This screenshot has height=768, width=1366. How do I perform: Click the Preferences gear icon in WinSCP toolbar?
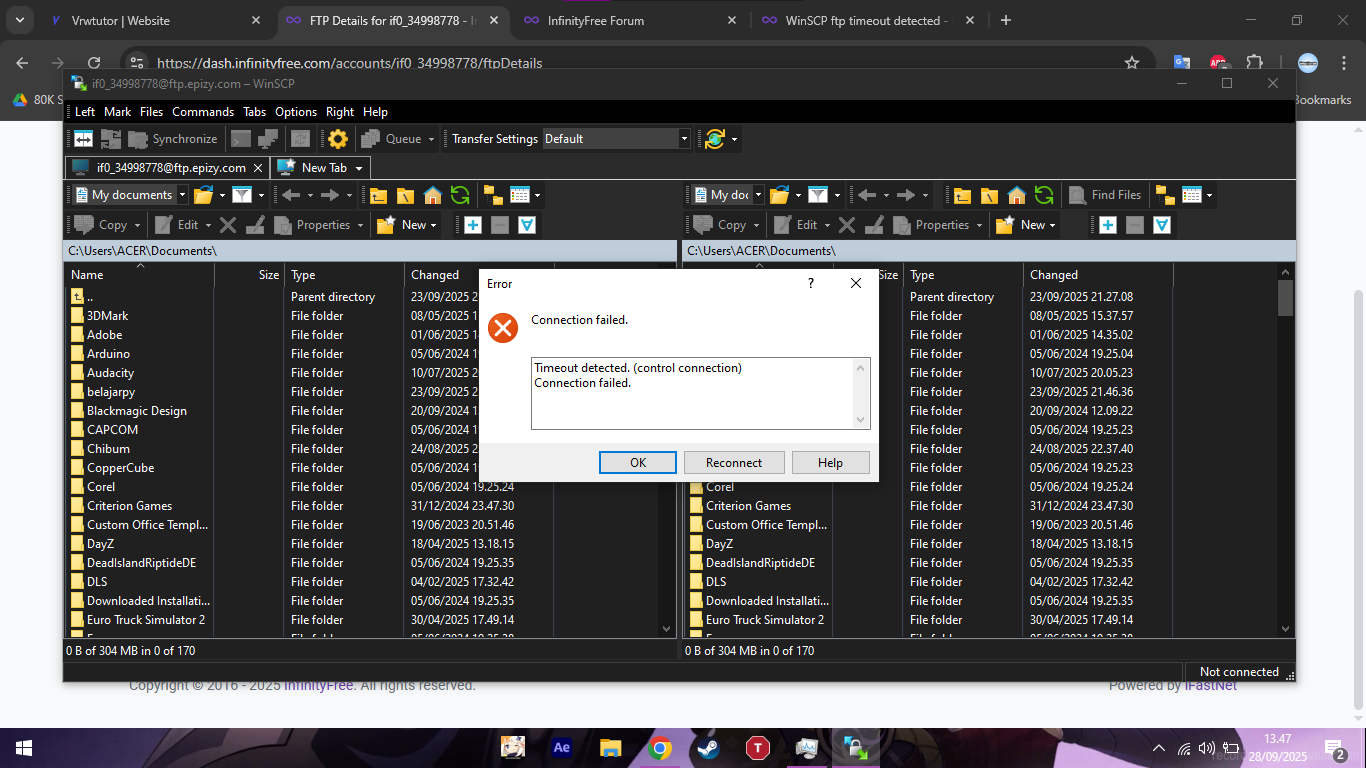[x=338, y=139]
